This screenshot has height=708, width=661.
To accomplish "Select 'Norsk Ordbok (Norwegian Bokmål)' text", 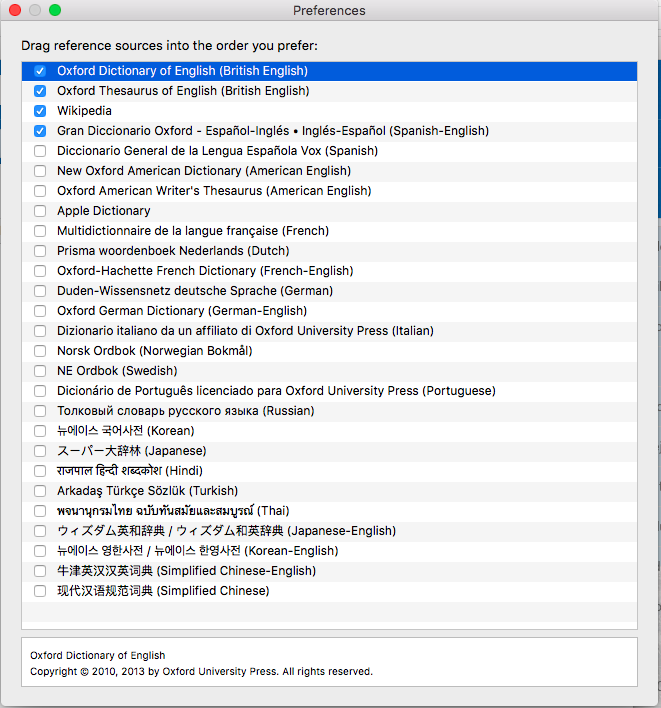I will (x=154, y=351).
